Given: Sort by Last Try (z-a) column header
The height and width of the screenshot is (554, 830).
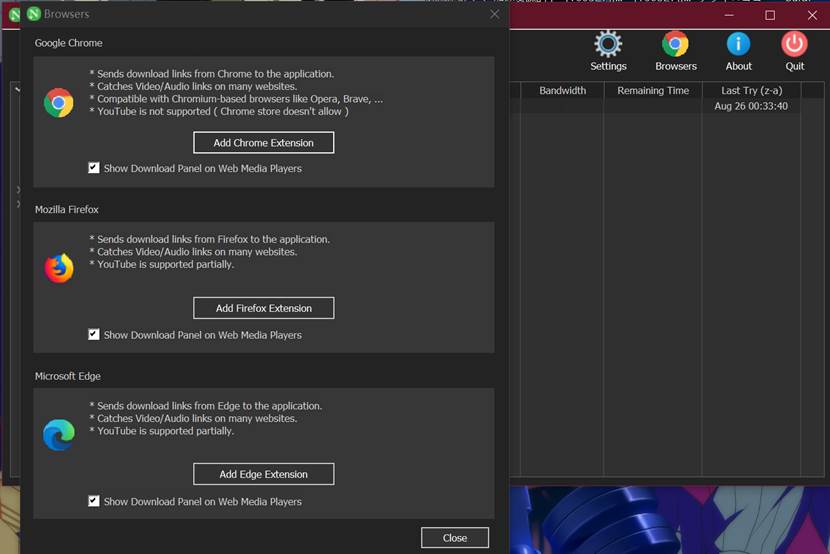Looking at the screenshot, I should (752, 90).
